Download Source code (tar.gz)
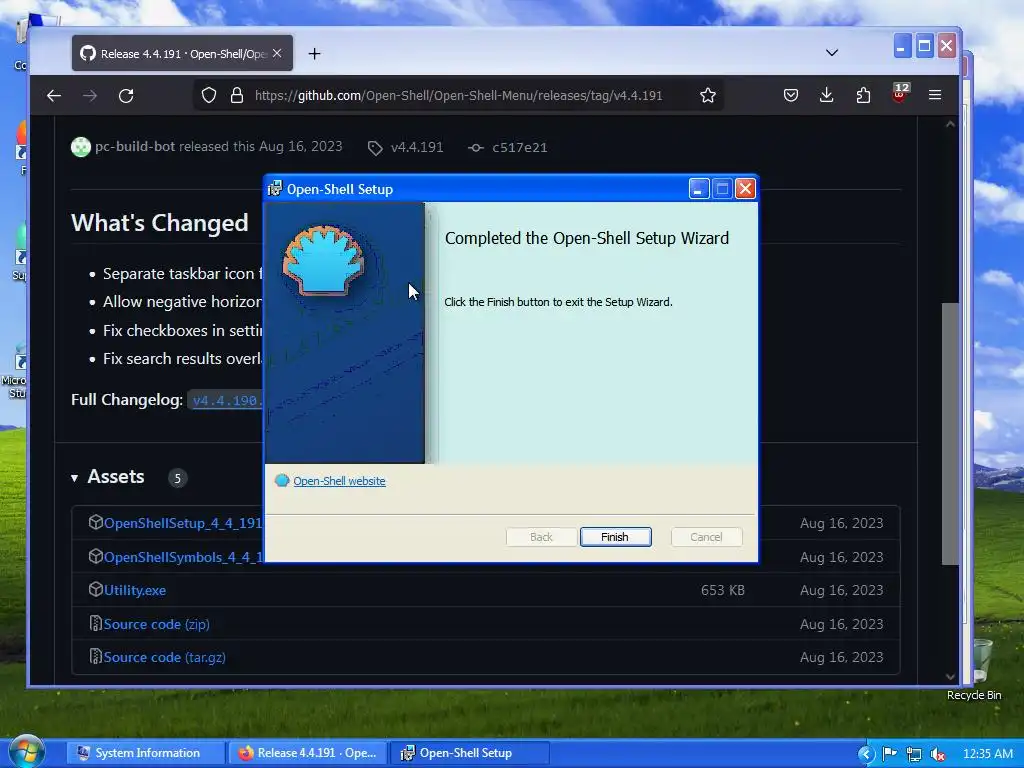The width and height of the screenshot is (1024, 768). coord(165,658)
